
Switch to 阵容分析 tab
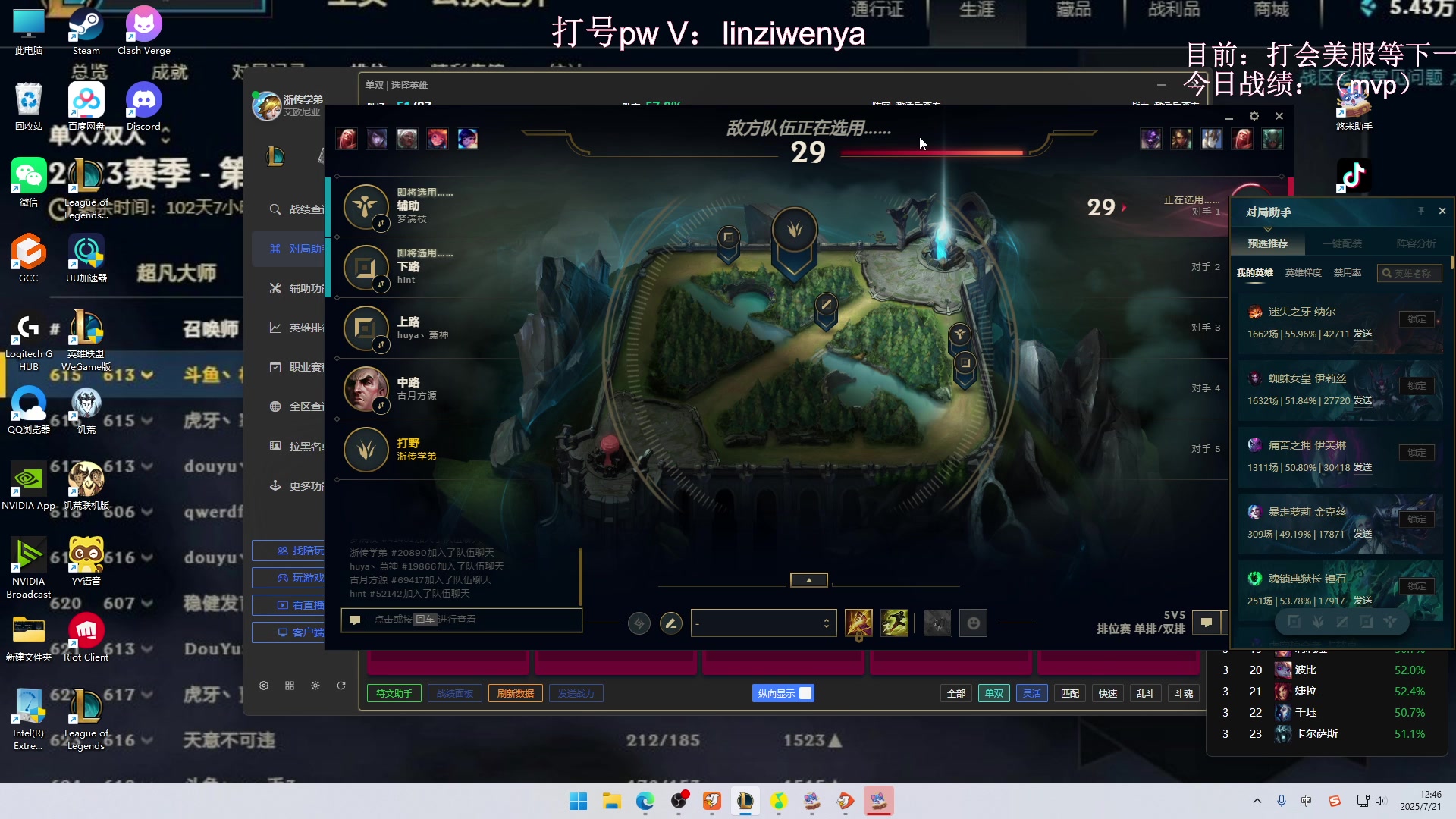click(1417, 243)
